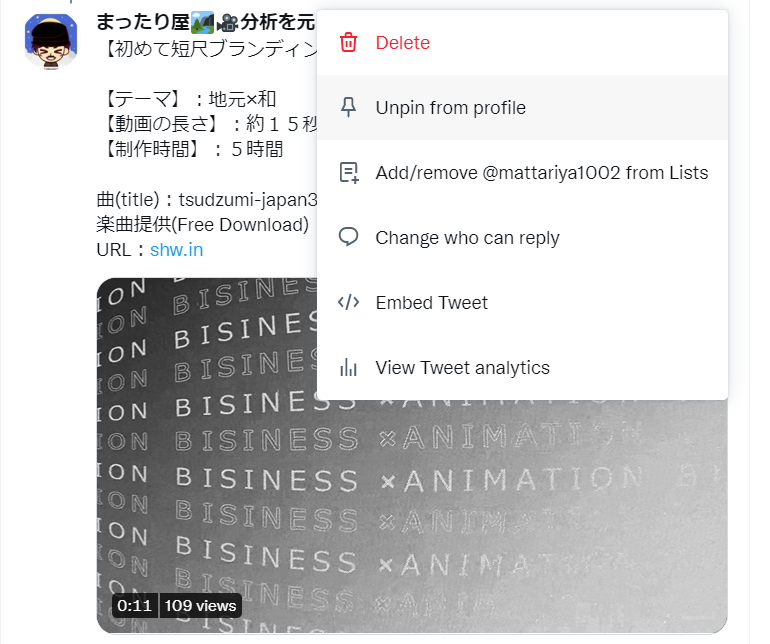Click the tsudzumi-japan3 song title text
The width and height of the screenshot is (770, 644).
coord(248,200)
